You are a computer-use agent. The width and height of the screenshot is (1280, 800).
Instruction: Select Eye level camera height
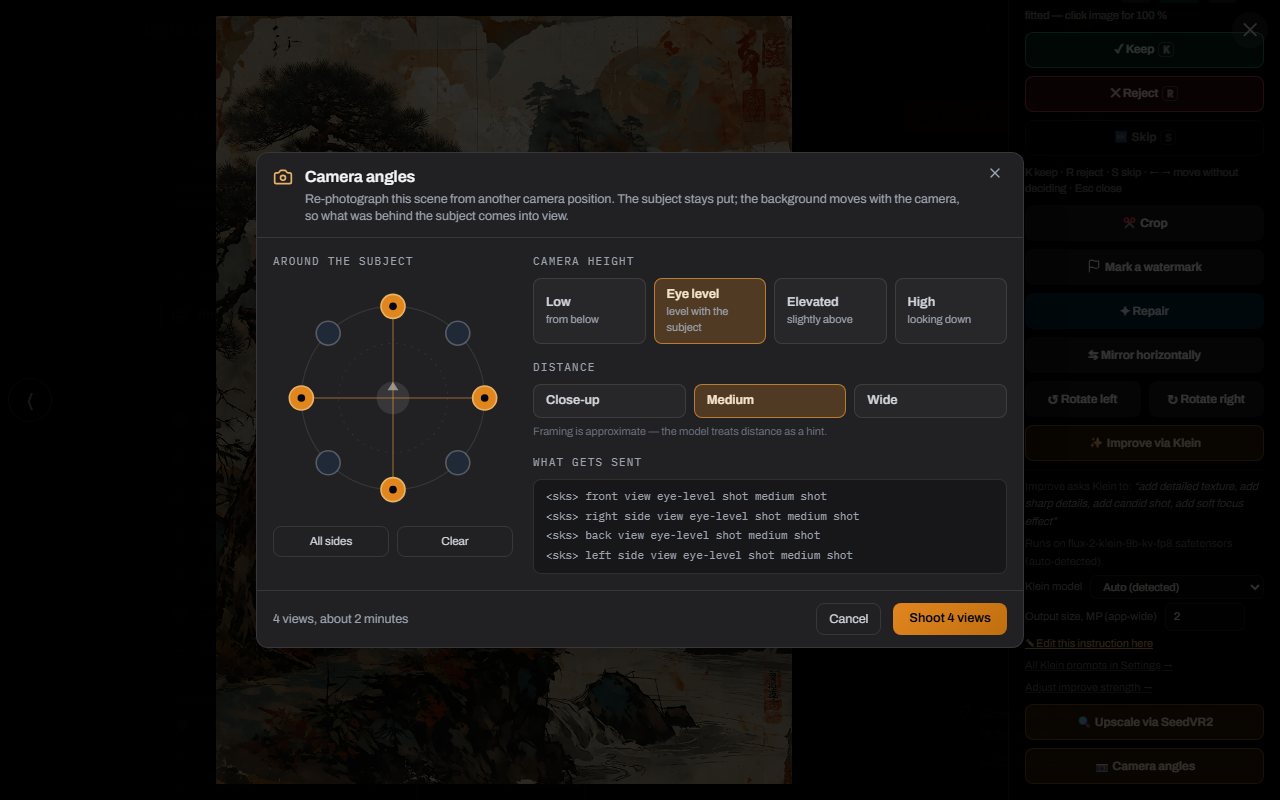click(x=710, y=311)
